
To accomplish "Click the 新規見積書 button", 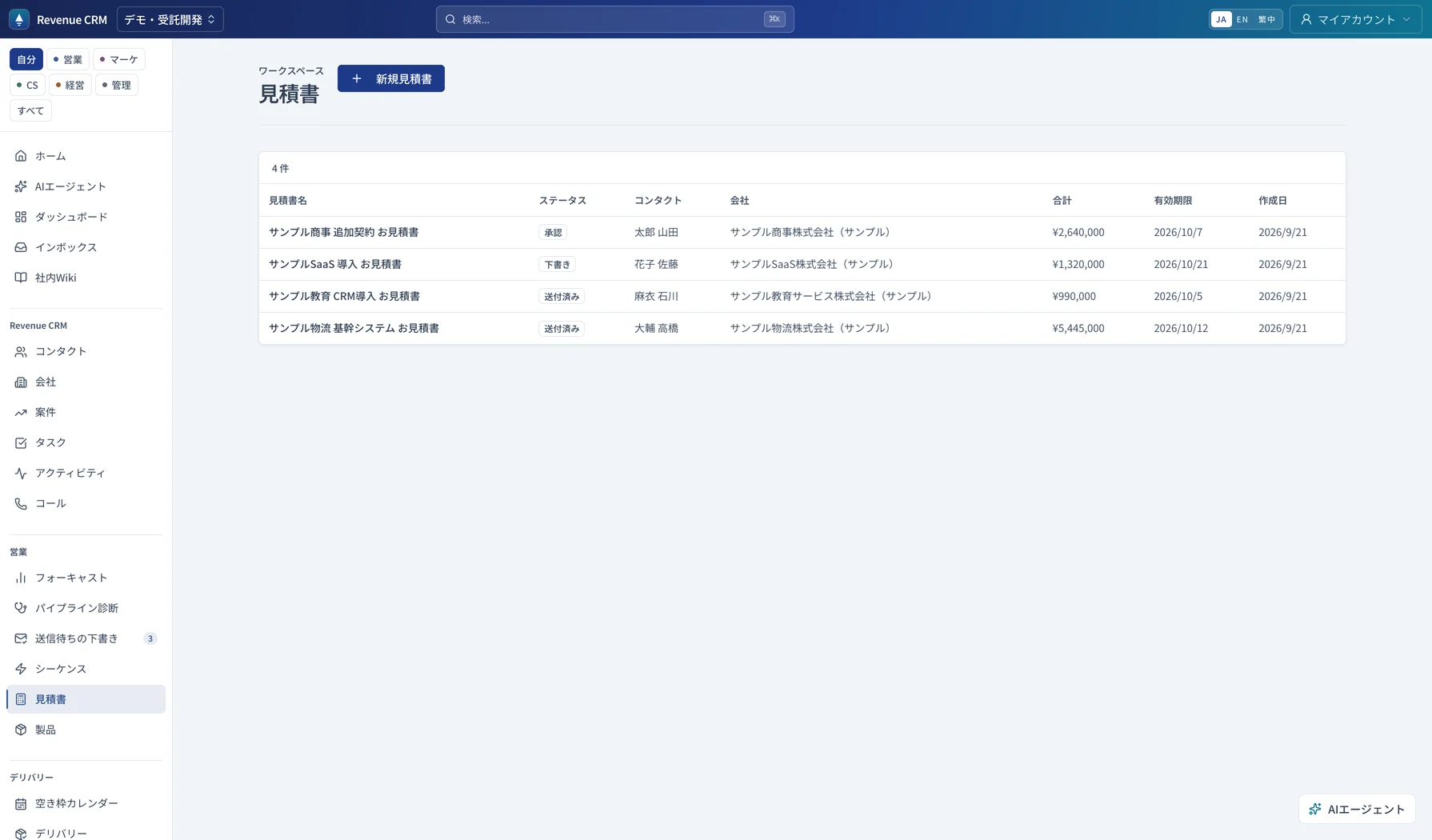I will tap(391, 78).
